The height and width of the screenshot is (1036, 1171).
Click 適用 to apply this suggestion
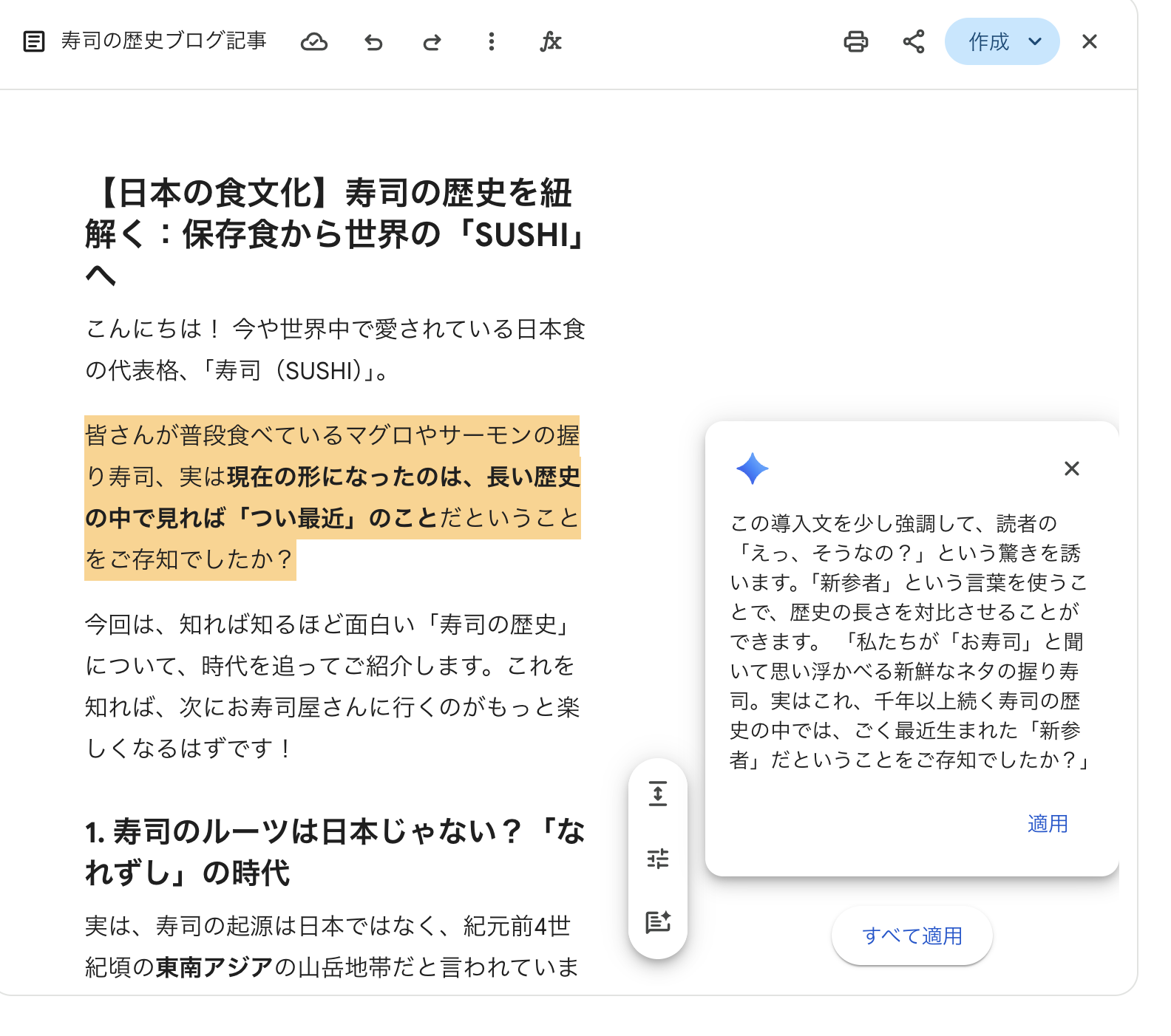click(x=1047, y=823)
